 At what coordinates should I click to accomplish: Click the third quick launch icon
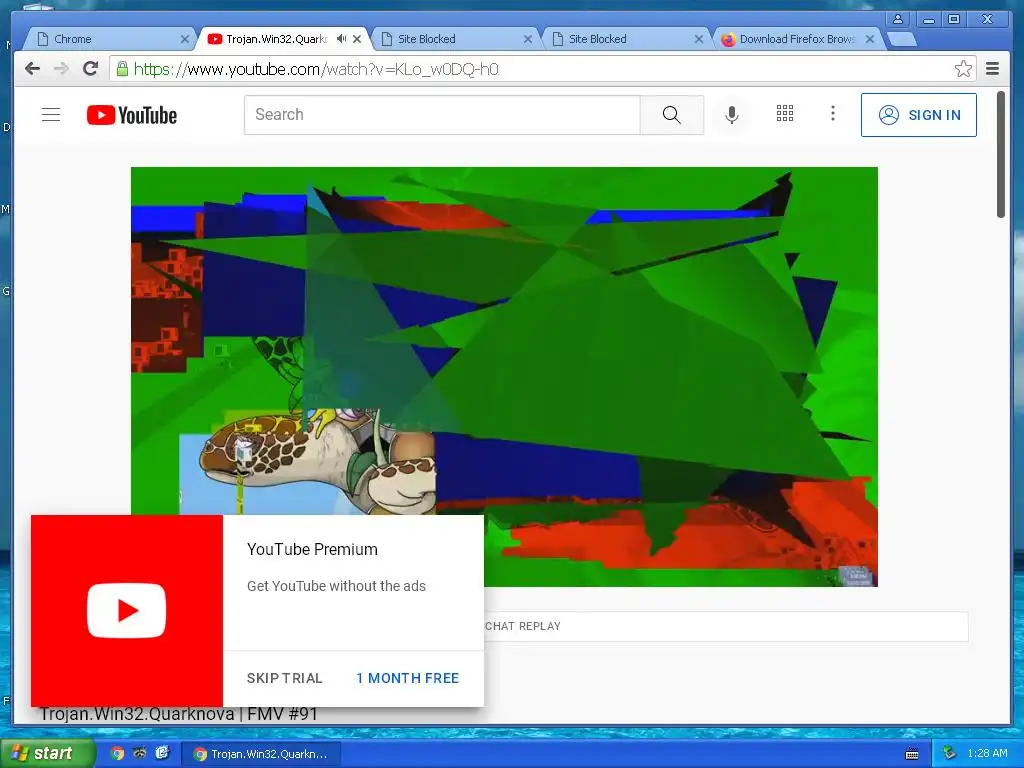(162, 754)
